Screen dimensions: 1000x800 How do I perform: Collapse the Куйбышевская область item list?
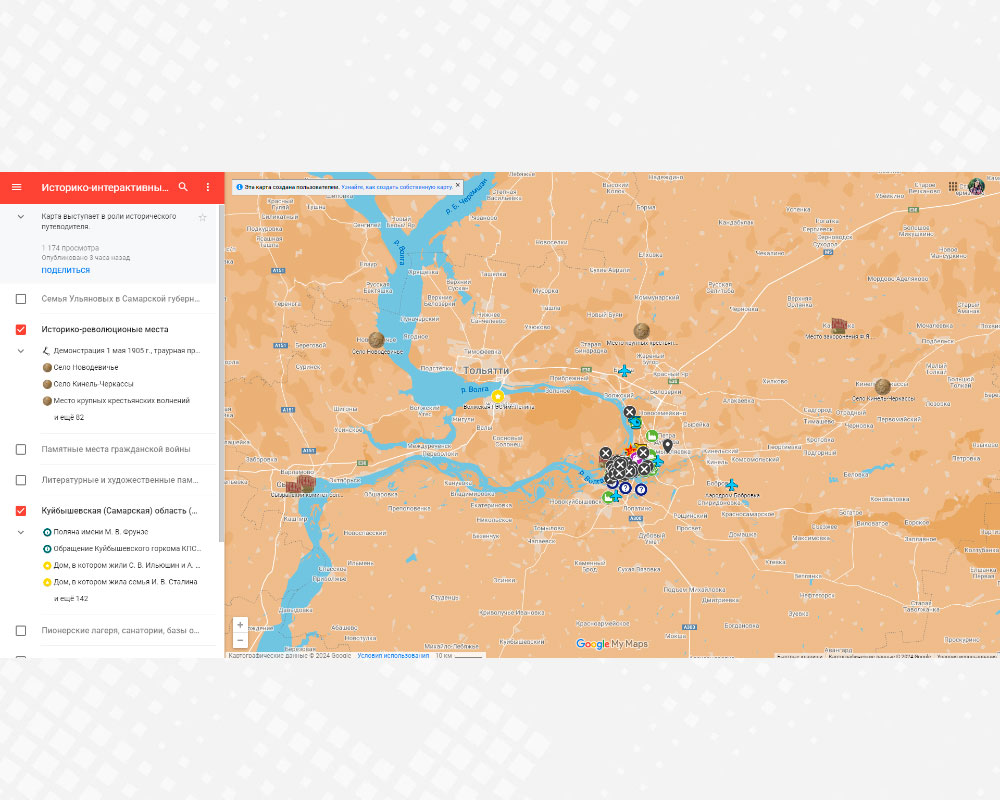(21, 532)
